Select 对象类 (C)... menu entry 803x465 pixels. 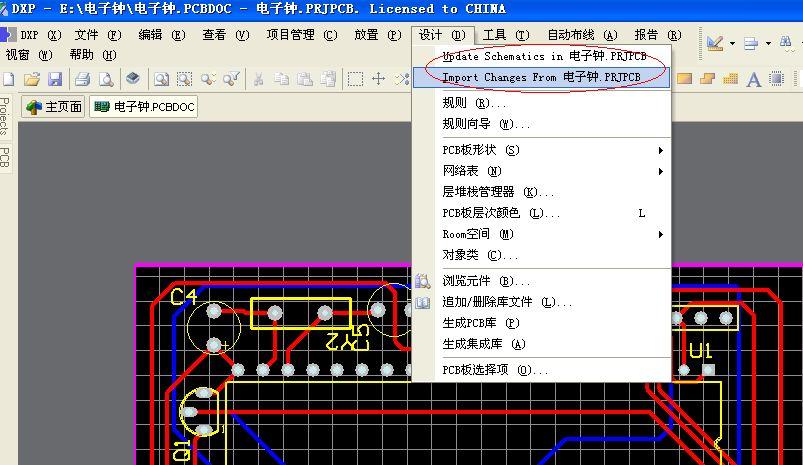point(541,255)
